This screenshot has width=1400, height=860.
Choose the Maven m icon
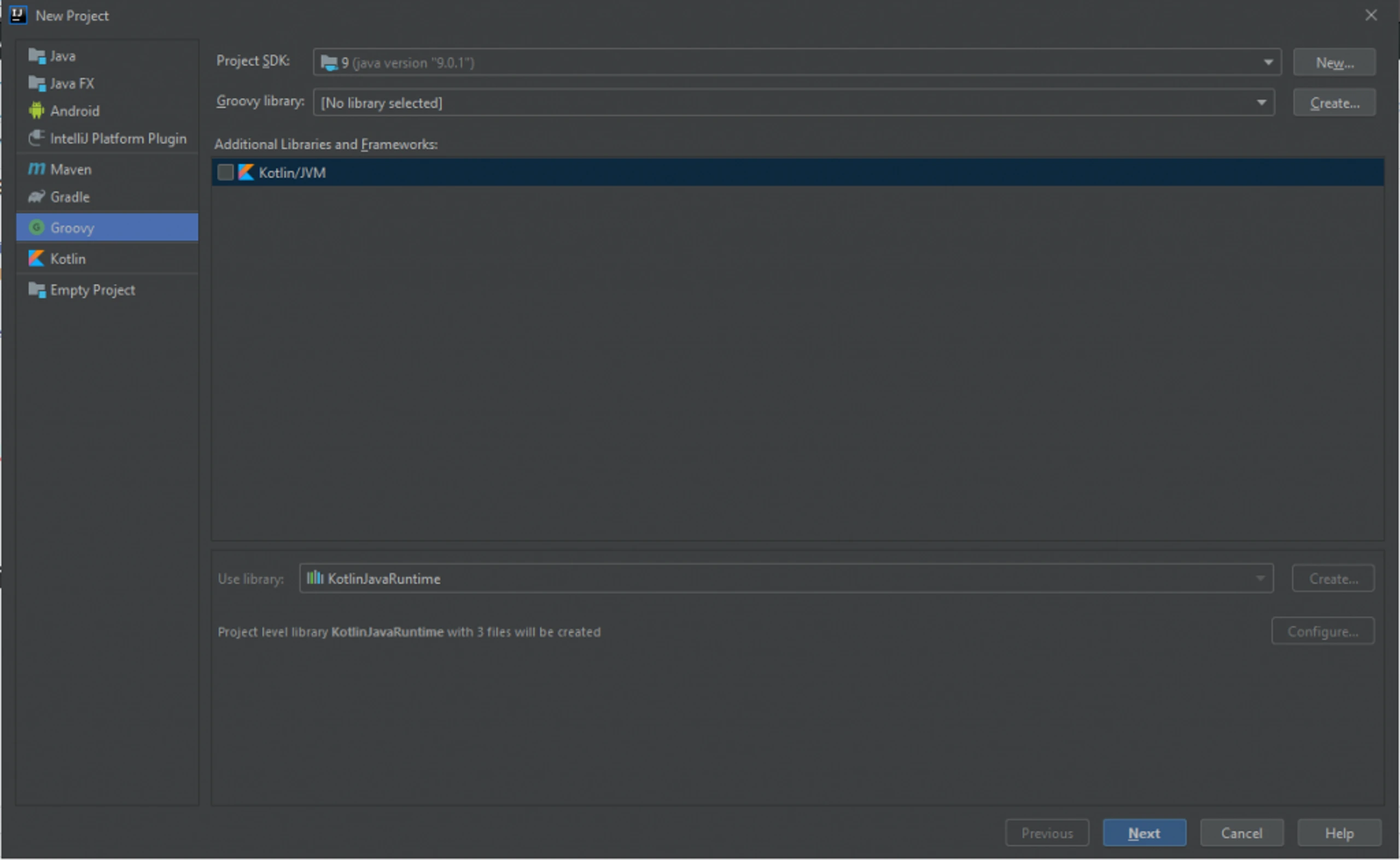(37, 169)
